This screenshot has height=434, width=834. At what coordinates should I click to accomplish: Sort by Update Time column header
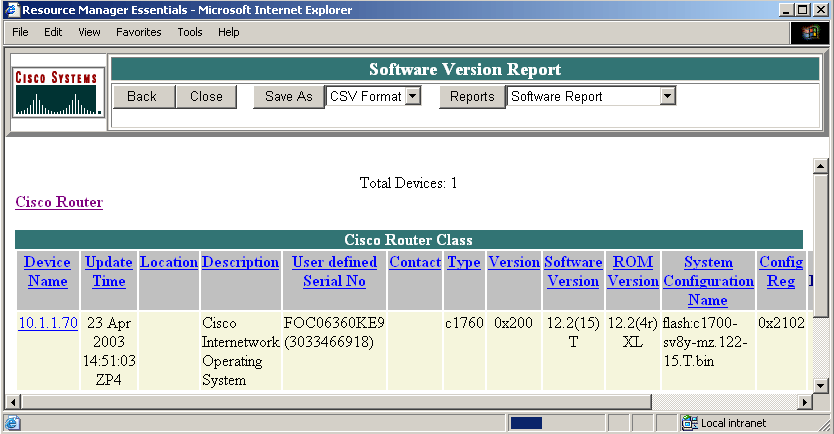[109, 271]
